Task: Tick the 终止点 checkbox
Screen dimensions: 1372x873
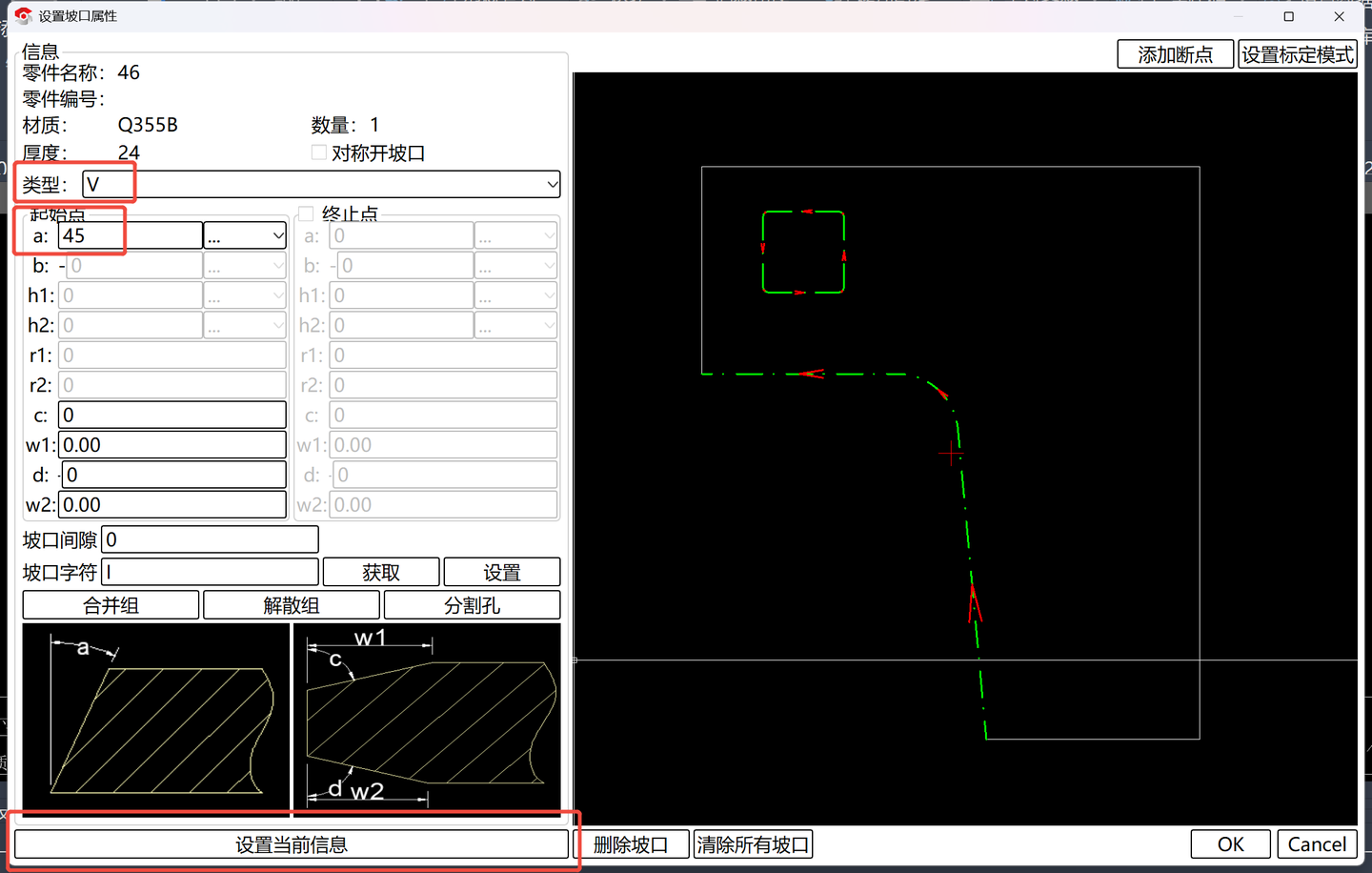Action: coord(306,213)
